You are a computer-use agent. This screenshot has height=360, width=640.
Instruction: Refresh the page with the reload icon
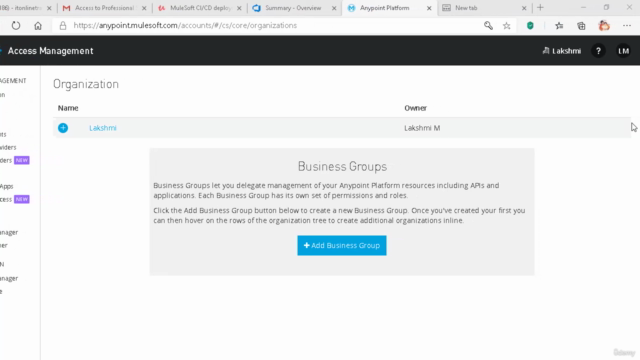point(16,26)
